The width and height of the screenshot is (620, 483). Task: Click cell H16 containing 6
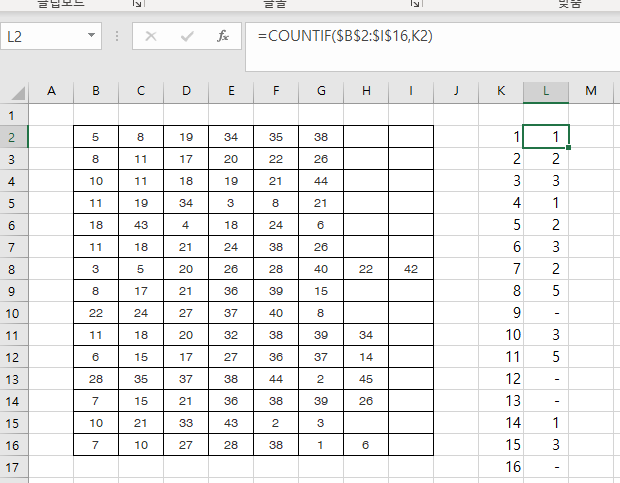point(366,445)
